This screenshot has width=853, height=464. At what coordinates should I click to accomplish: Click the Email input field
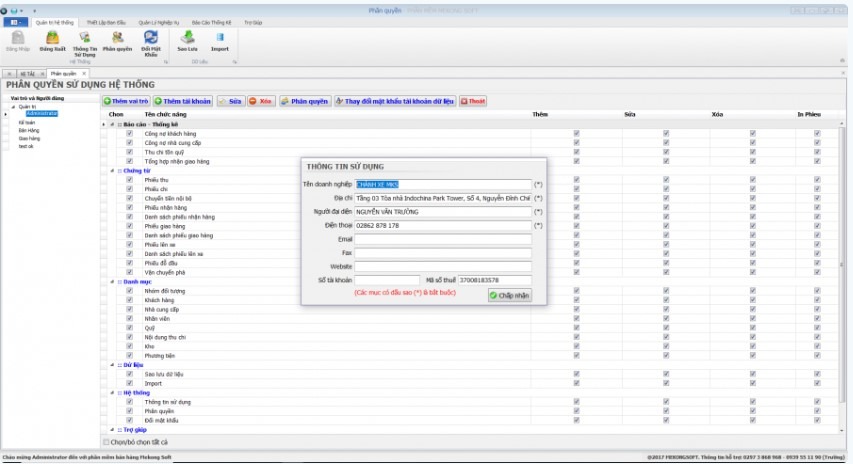tap(443, 240)
